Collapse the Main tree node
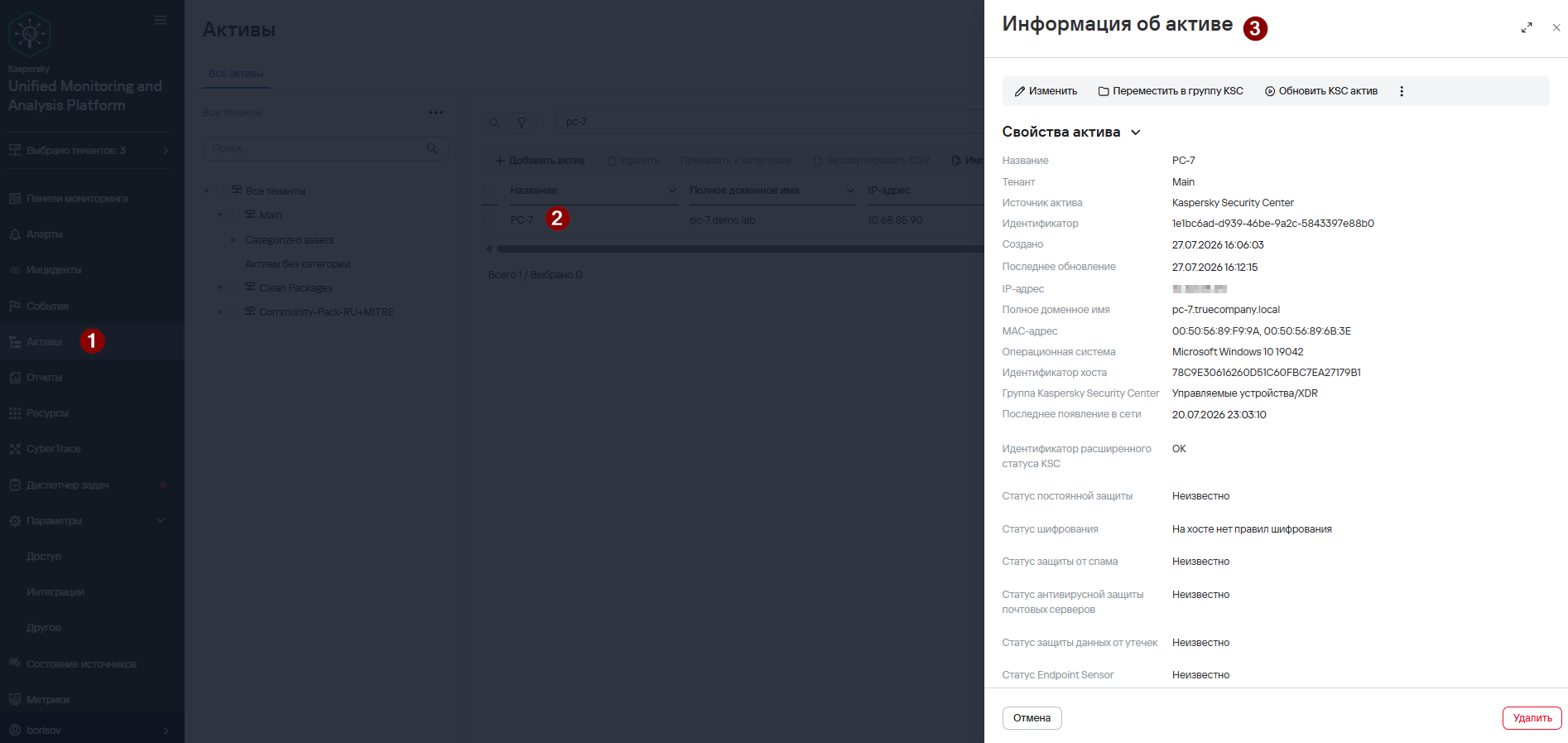The image size is (1568, 743). (x=220, y=215)
